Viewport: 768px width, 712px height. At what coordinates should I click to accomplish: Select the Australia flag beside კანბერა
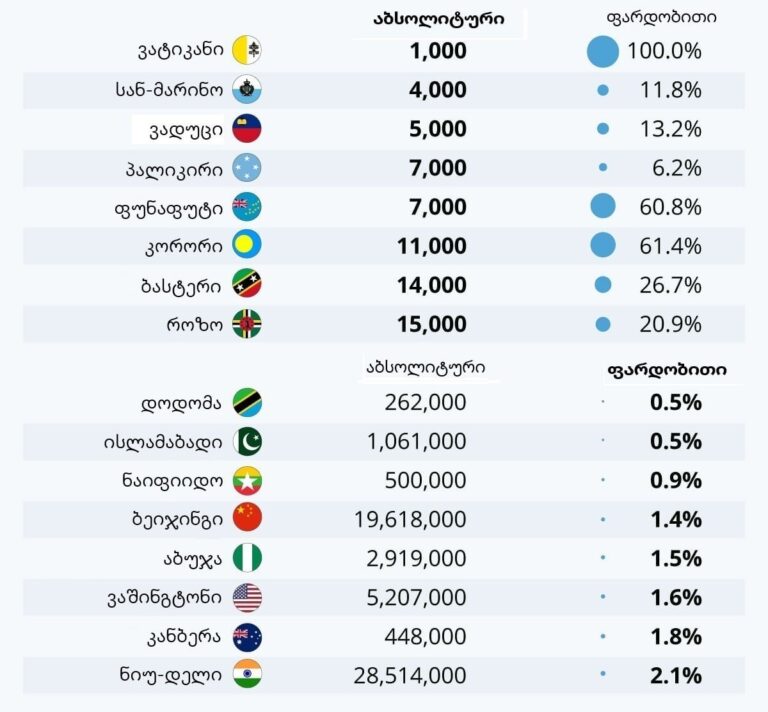pos(246,636)
